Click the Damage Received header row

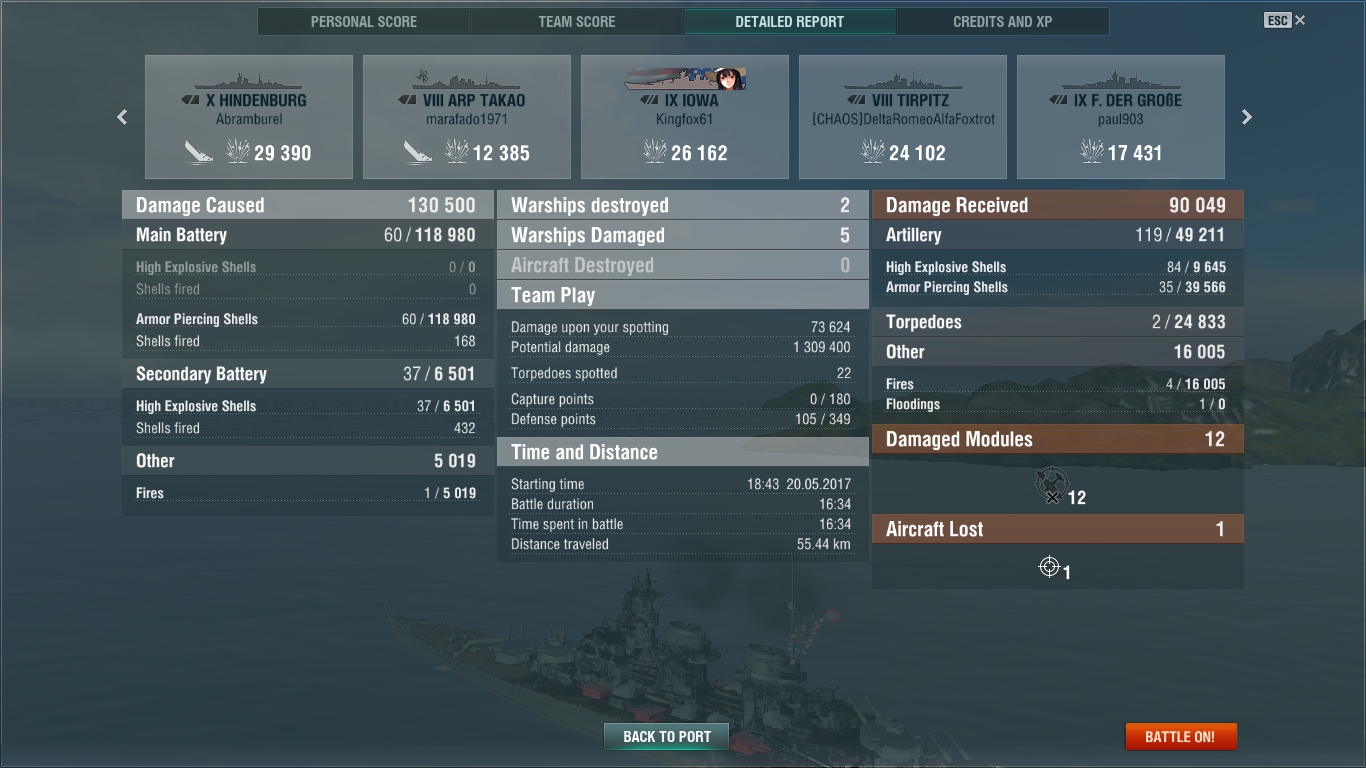tap(1058, 205)
